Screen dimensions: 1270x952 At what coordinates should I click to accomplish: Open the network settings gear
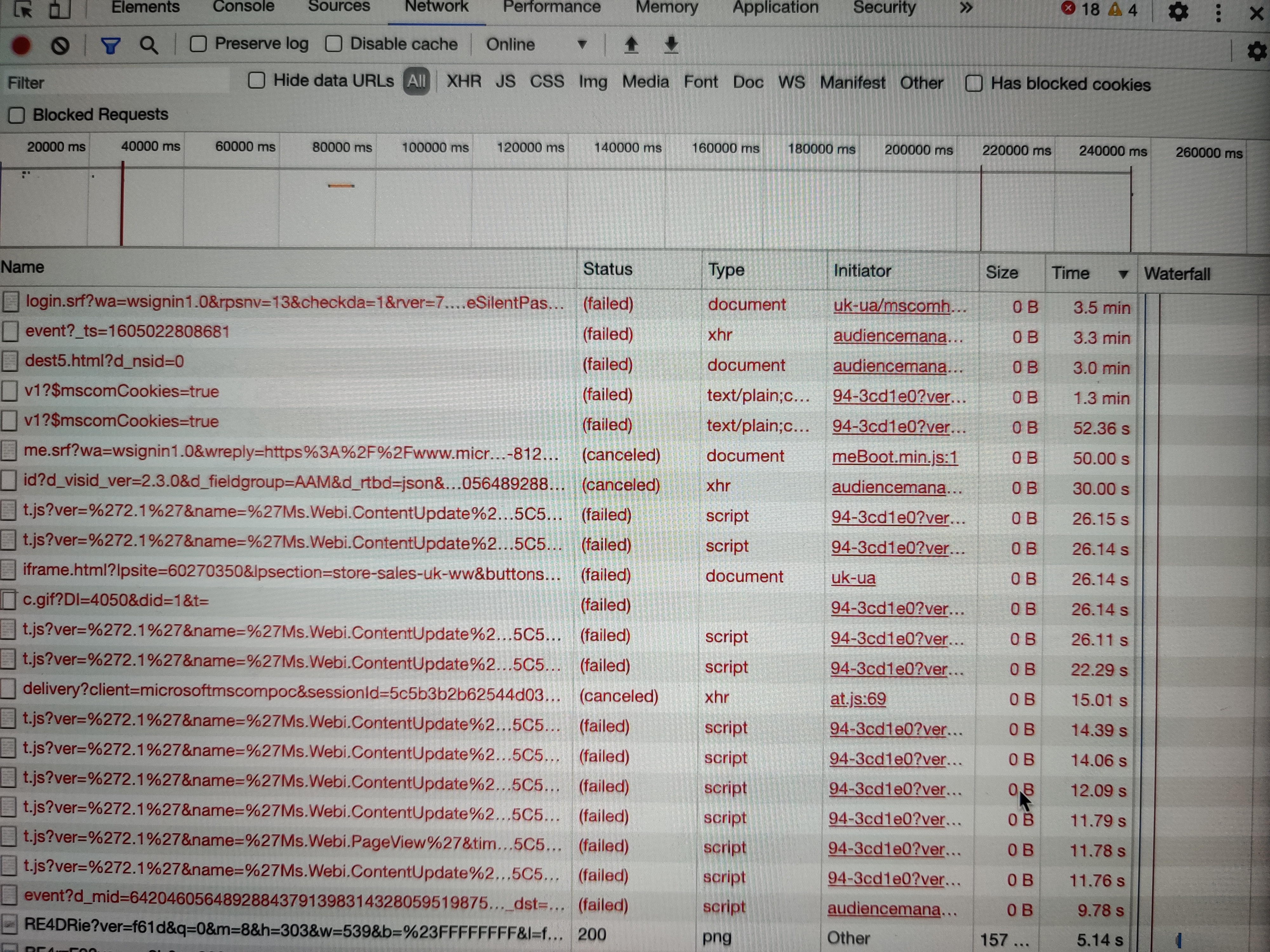1257,52
